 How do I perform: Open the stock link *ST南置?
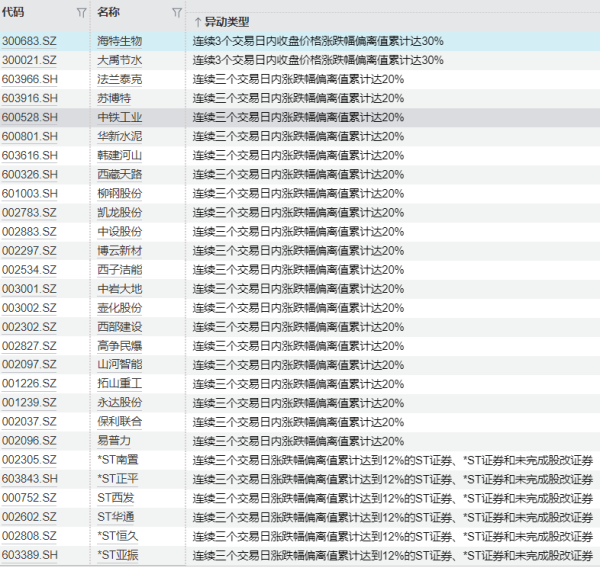pyautogui.click(x=118, y=459)
